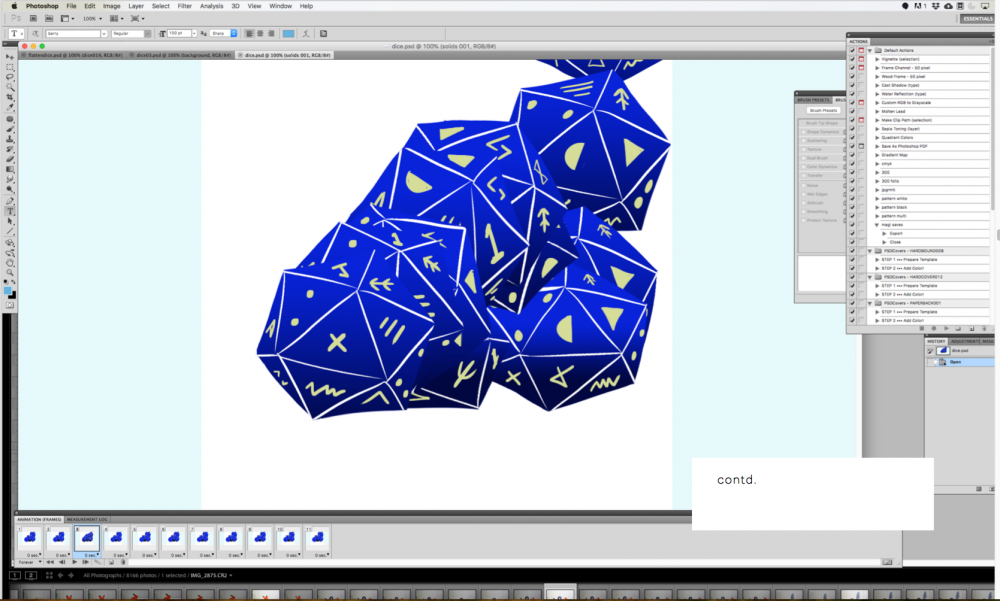Select animation frame 11 thumbnail
The width and height of the screenshot is (1000, 601).
tap(318, 539)
